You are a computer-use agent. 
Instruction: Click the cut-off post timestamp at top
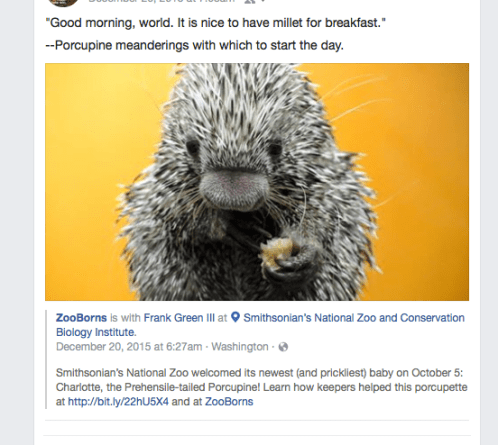161,1
